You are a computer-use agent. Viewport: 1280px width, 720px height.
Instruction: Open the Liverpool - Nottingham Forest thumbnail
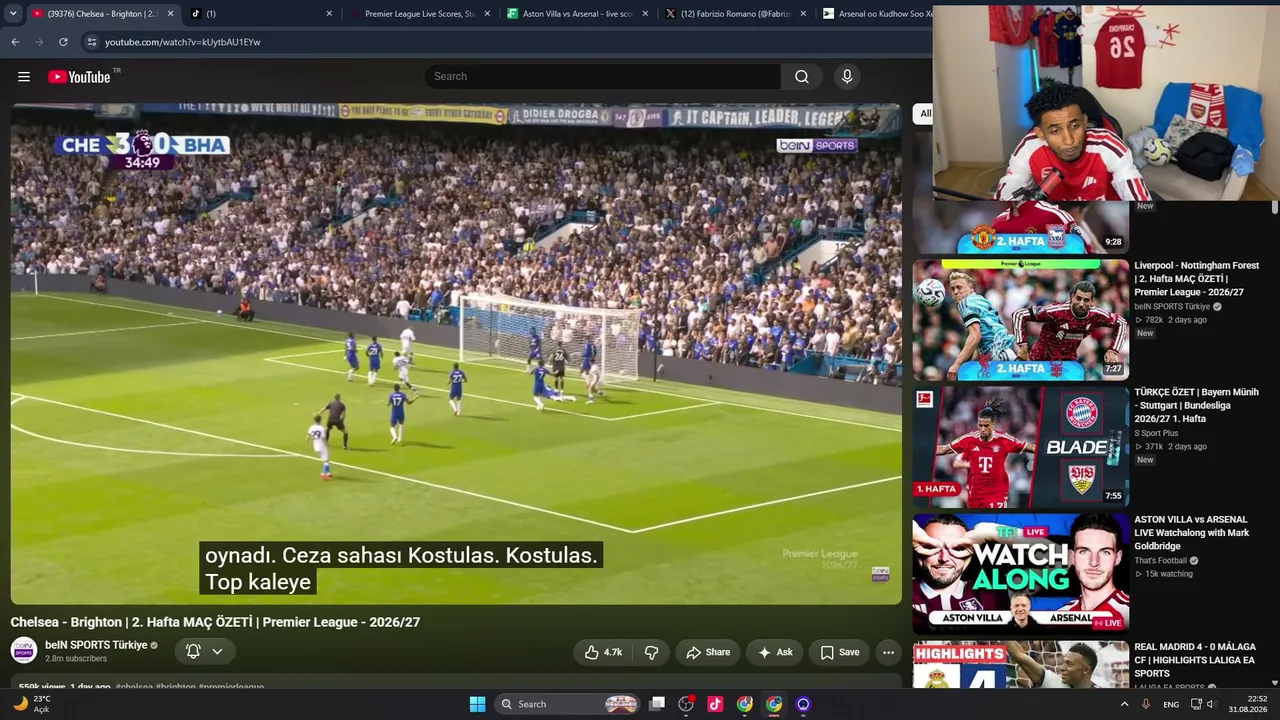click(x=1021, y=320)
